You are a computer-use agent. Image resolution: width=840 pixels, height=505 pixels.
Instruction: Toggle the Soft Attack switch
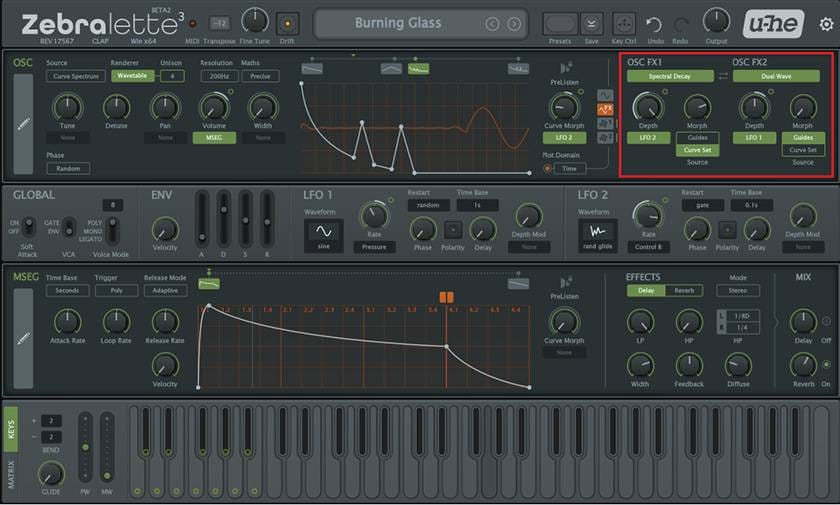tap(28, 227)
